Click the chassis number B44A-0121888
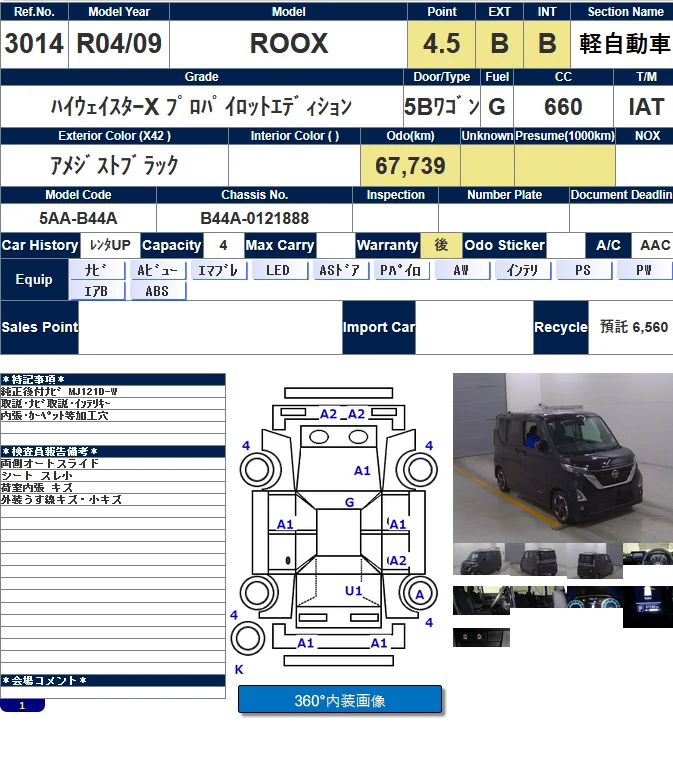This screenshot has width=673, height=784. coord(254,218)
